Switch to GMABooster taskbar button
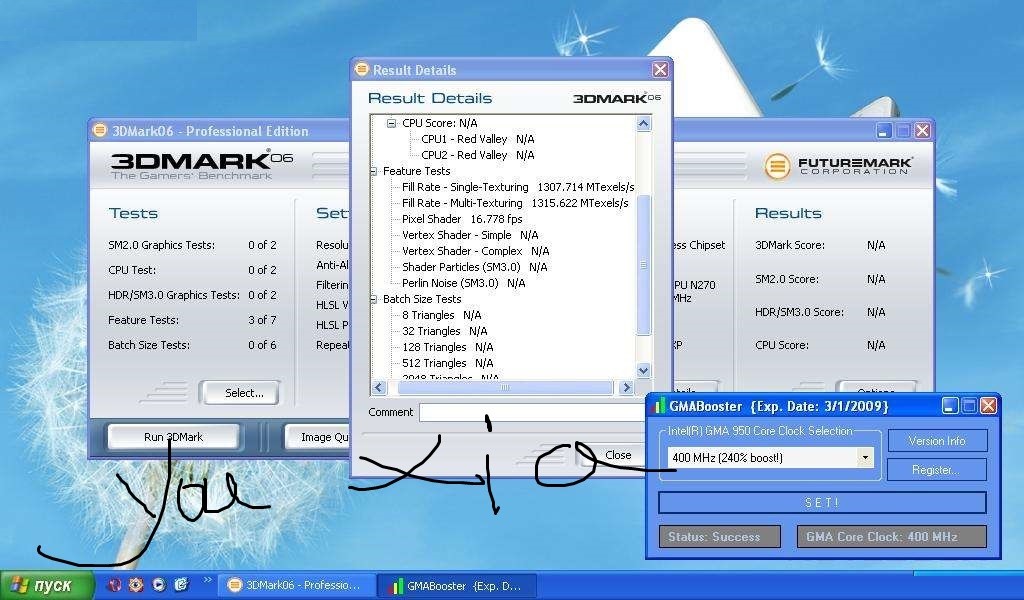The width and height of the screenshot is (1024, 600). [x=458, y=586]
